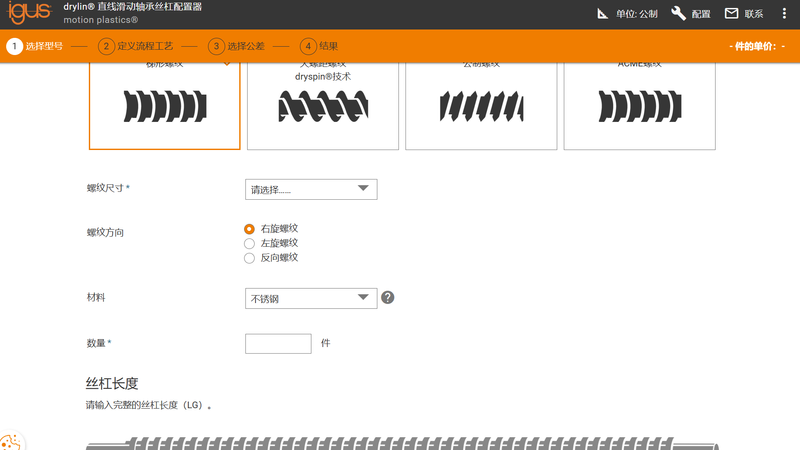The width and height of the screenshot is (800, 450).
Task: Open the cookie settings icon
Action: point(10,442)
